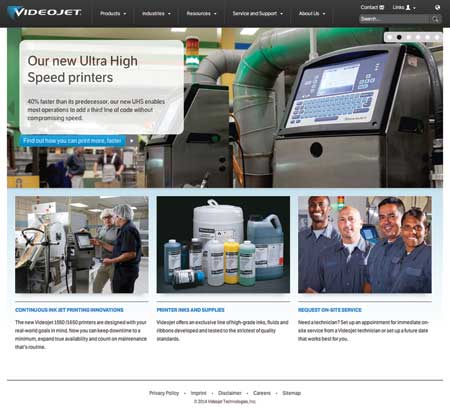
Task: Expand the Service and Support dropdown
Action: coord(258,14)
